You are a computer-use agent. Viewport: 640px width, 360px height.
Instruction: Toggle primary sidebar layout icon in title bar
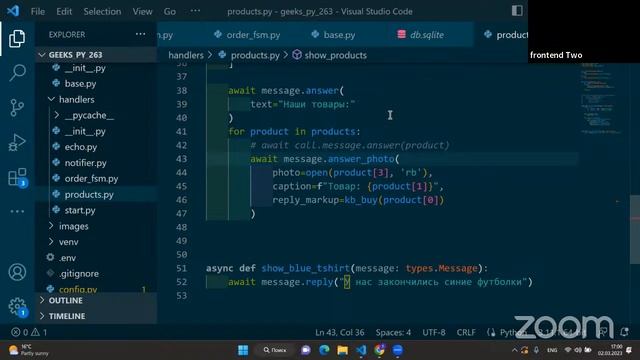517,11
